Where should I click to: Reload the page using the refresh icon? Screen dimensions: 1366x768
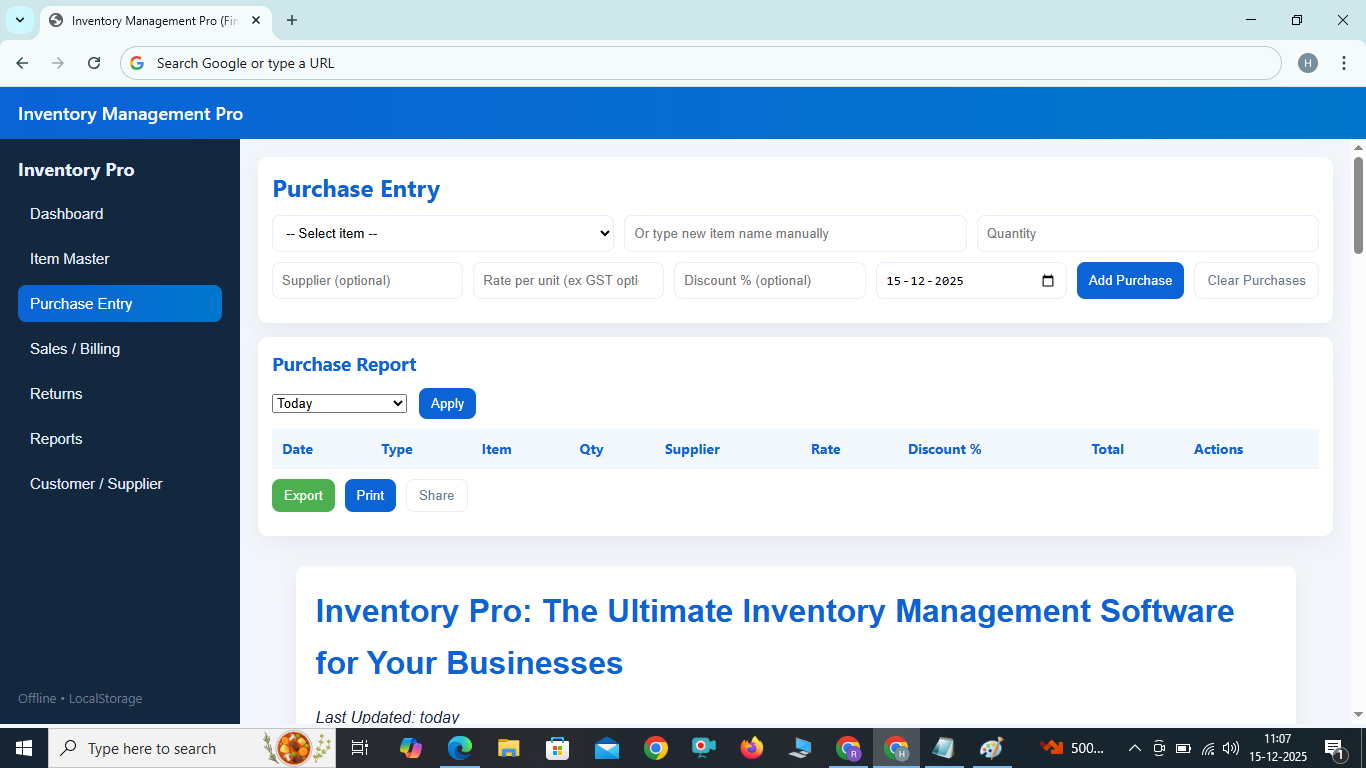(94, 62)
